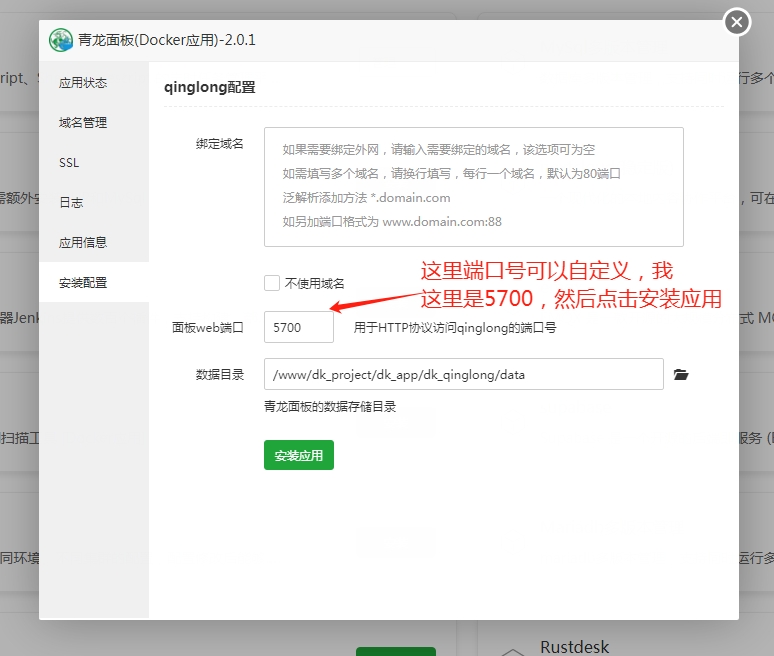
Task: Switch to the 应用状态 tab
Action: (x=83, y=83)
